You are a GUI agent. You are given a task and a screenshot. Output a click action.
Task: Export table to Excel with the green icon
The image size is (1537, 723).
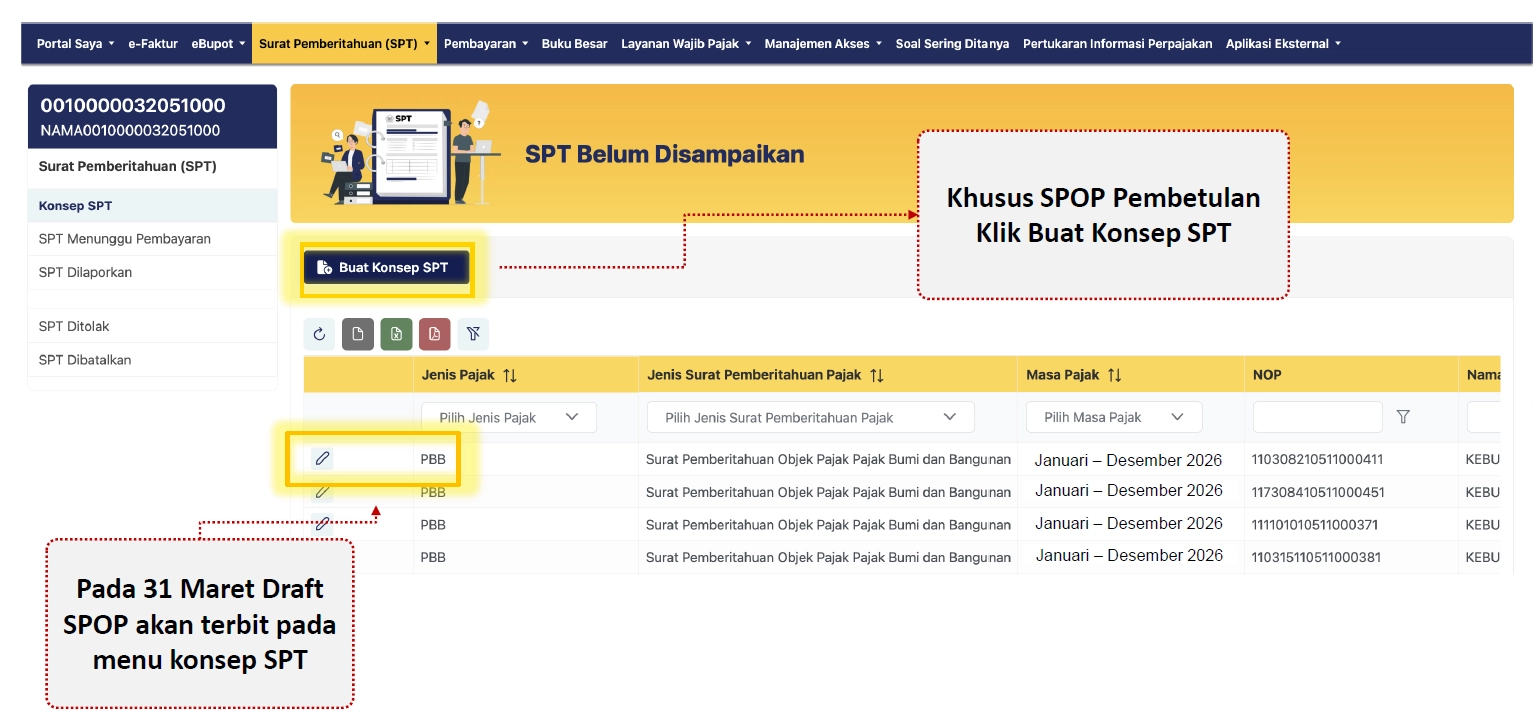[396, 335]
